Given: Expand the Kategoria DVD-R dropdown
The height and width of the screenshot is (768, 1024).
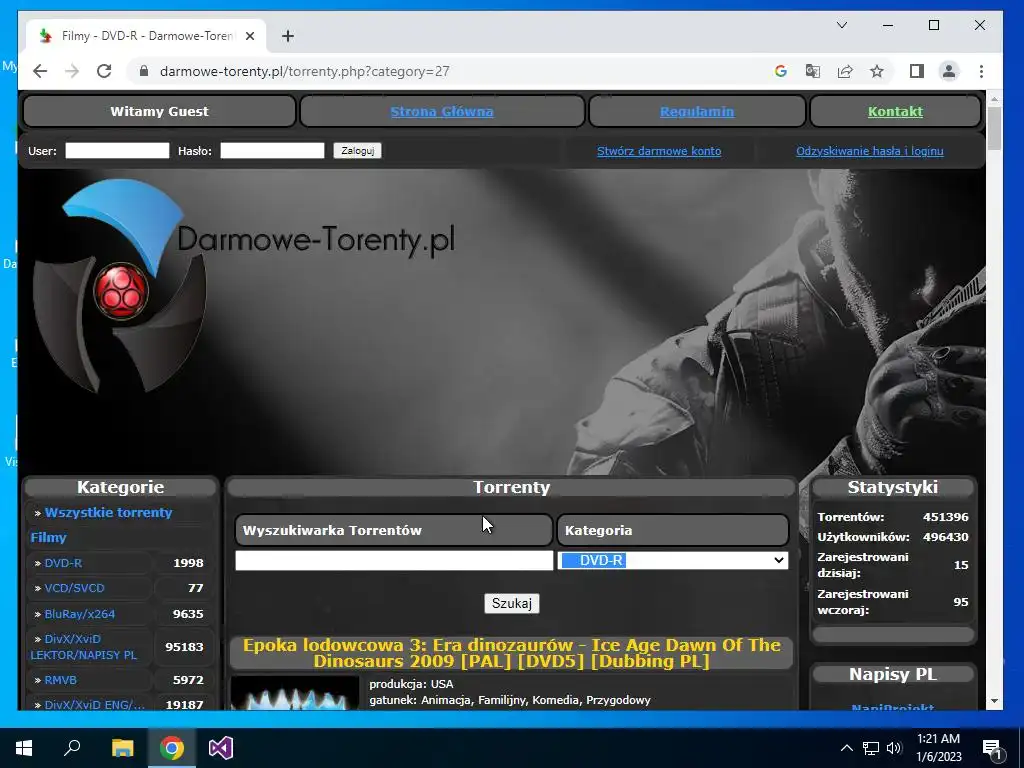Looking at the screenshot, I should [673, 560].
